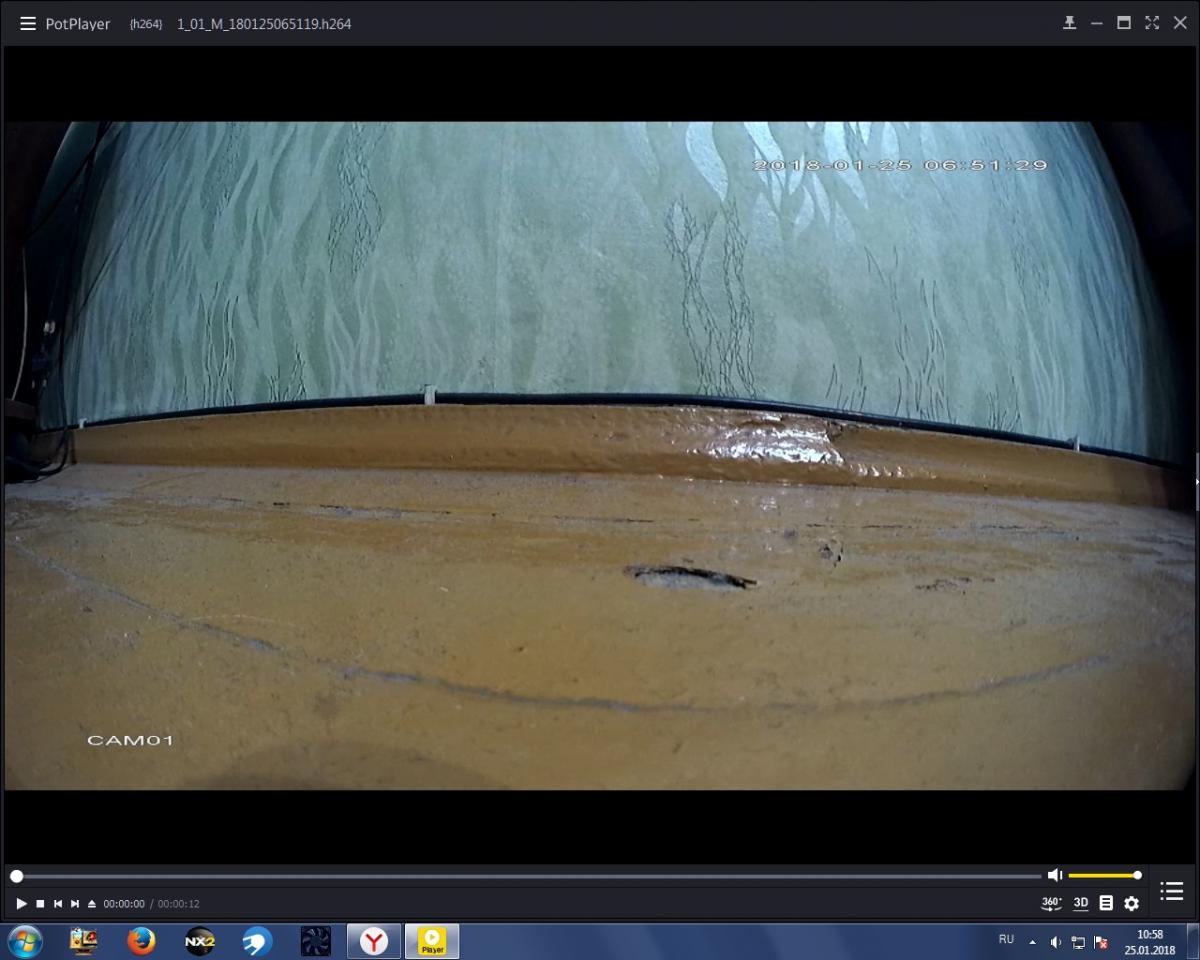Stop the video playback
This screenshot has width=1200, height=960.
coord(40,903)
